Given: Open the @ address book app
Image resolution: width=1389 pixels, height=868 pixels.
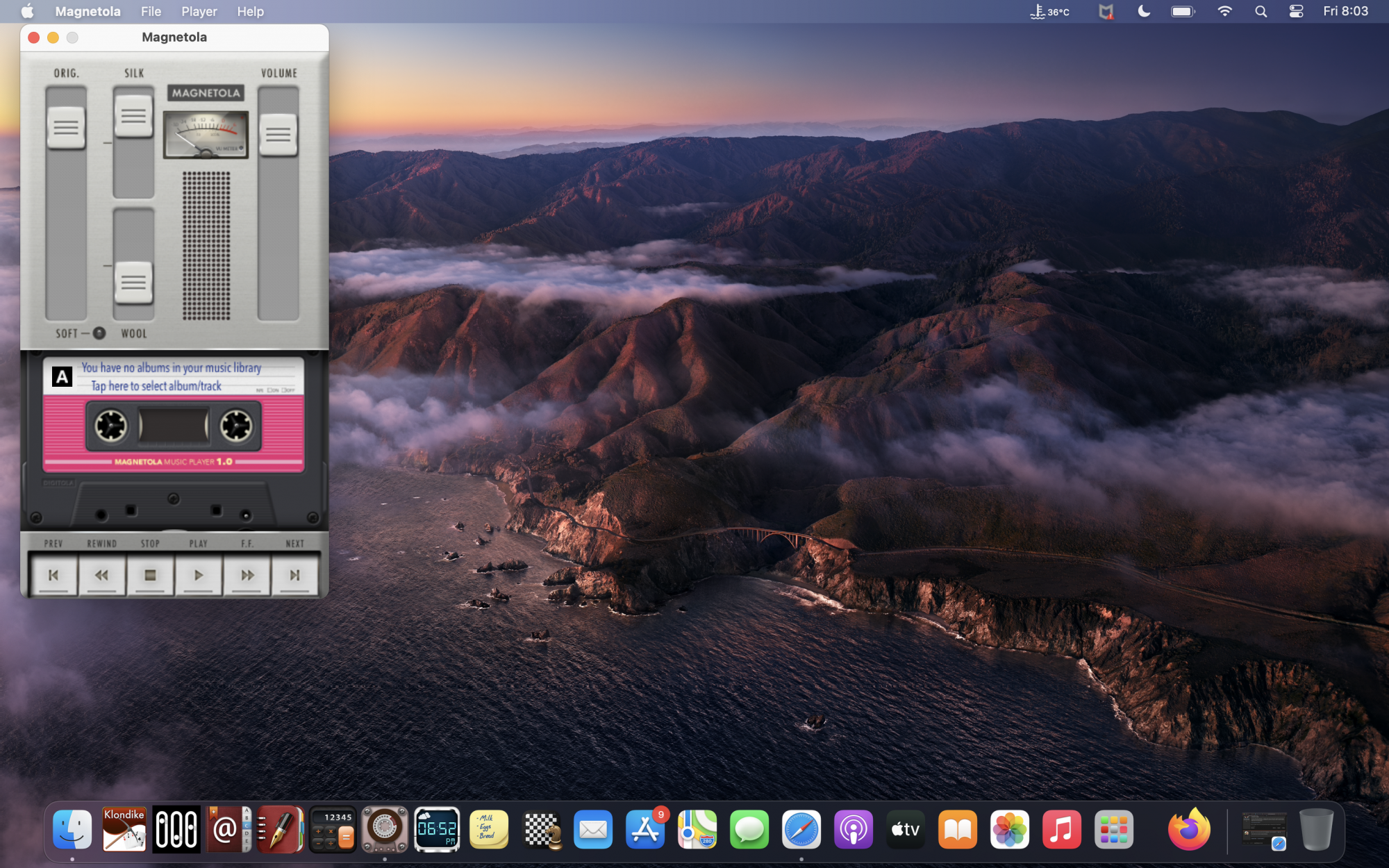Looking at the screenshot, I should click(x=228, y=829).
